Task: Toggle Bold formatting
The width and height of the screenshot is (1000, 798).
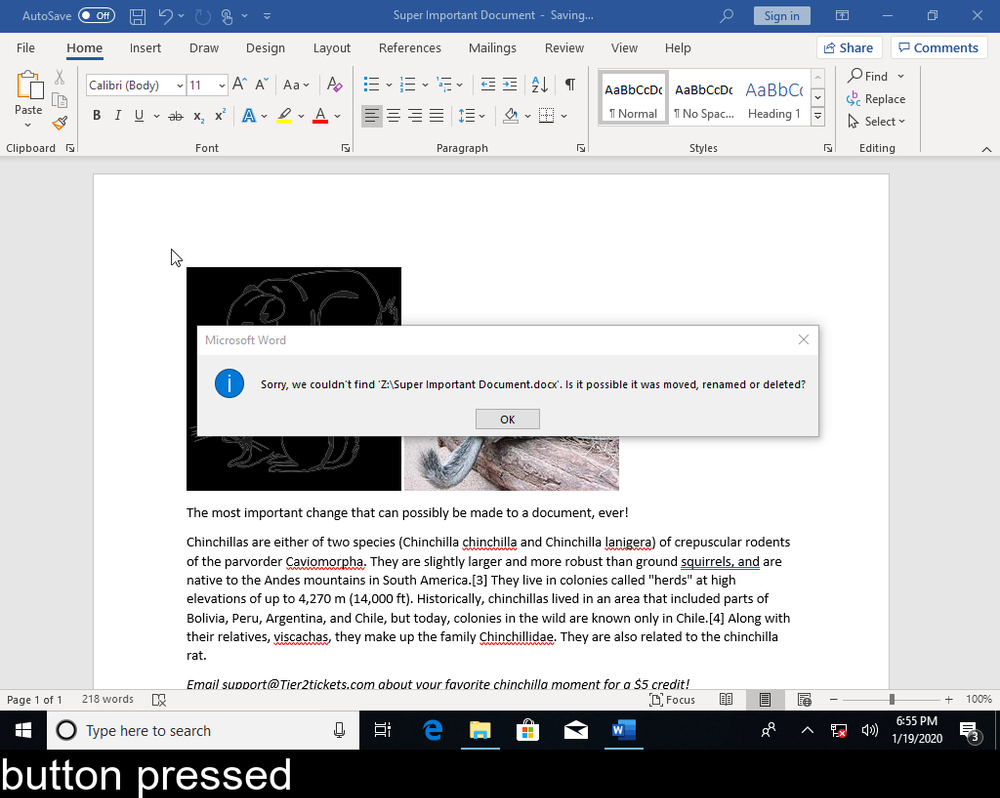Action: pyautogui.click(x=97, y=115)
